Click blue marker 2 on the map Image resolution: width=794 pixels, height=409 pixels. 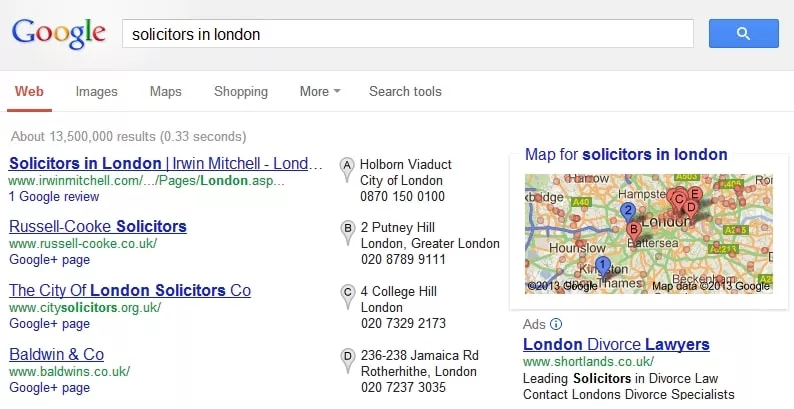(628, 212)
